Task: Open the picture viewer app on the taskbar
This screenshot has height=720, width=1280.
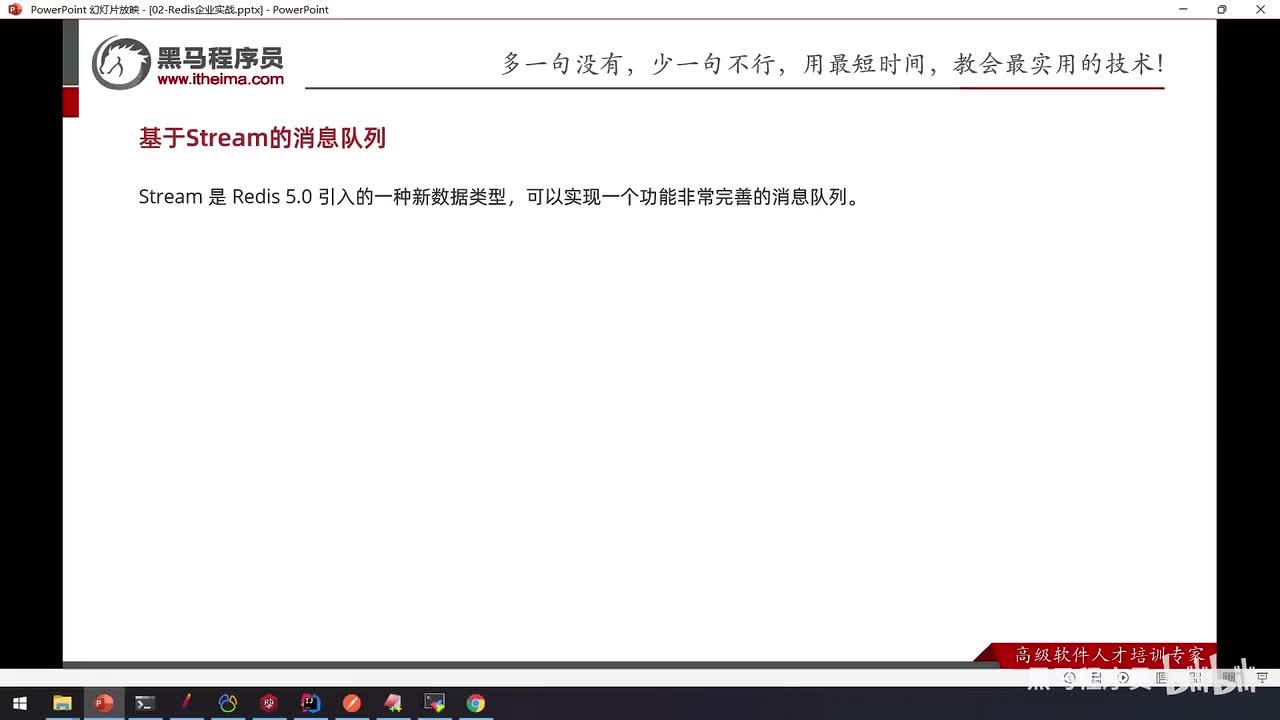Action: point(435,703)
